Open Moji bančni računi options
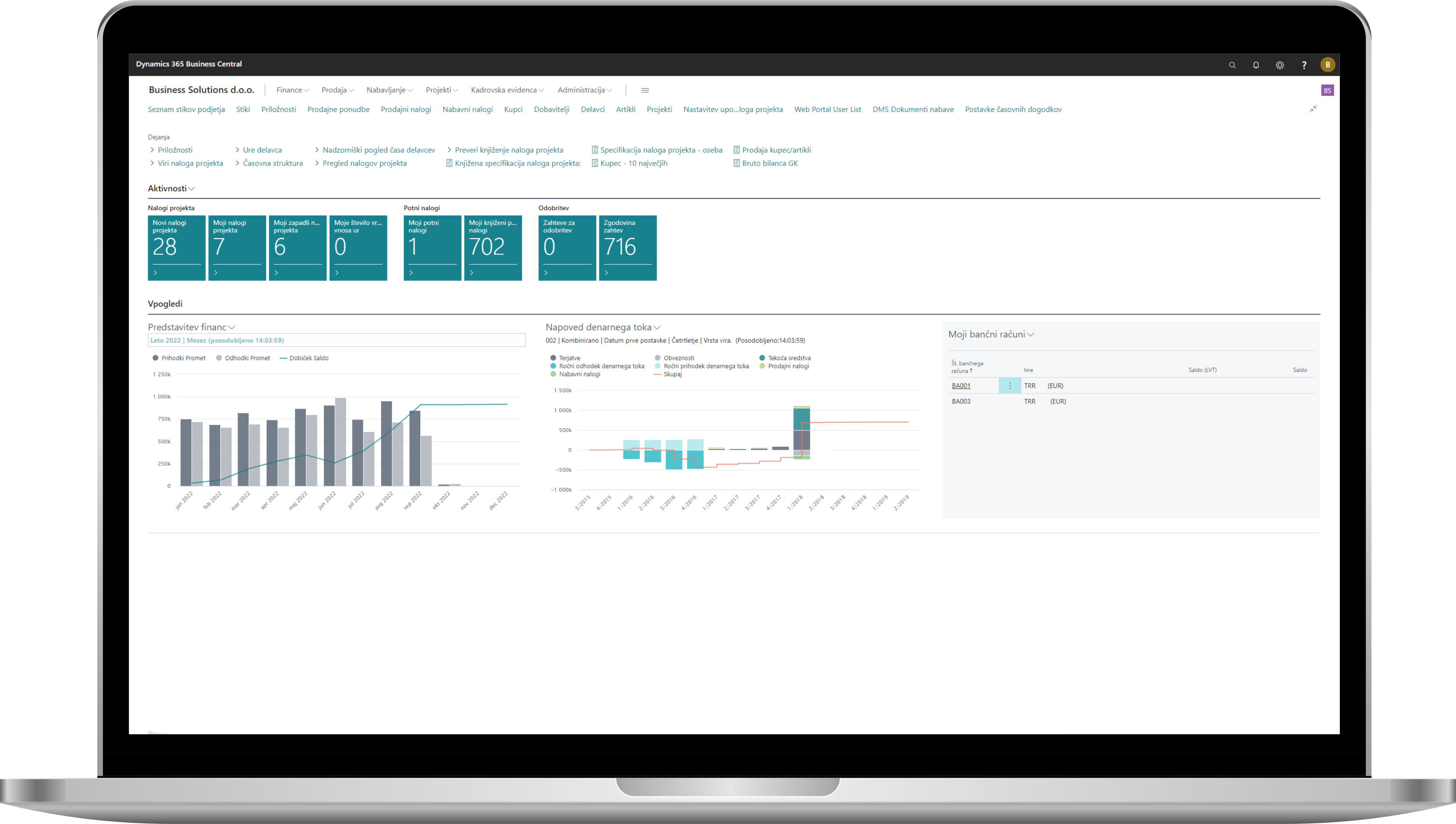The width and height of the screenshot is (1456, 824). tap(991, 334)
